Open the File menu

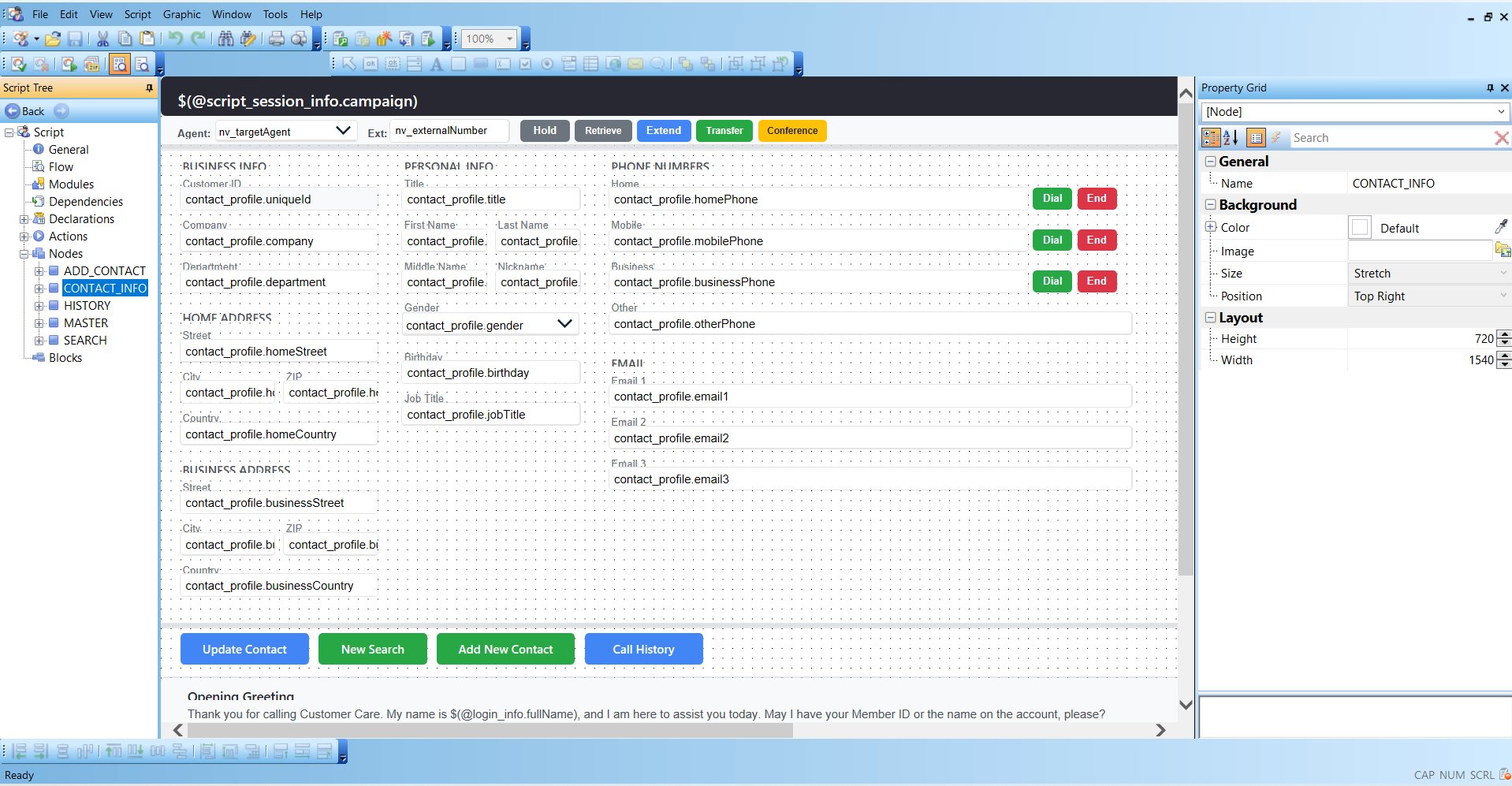point(40,14)
